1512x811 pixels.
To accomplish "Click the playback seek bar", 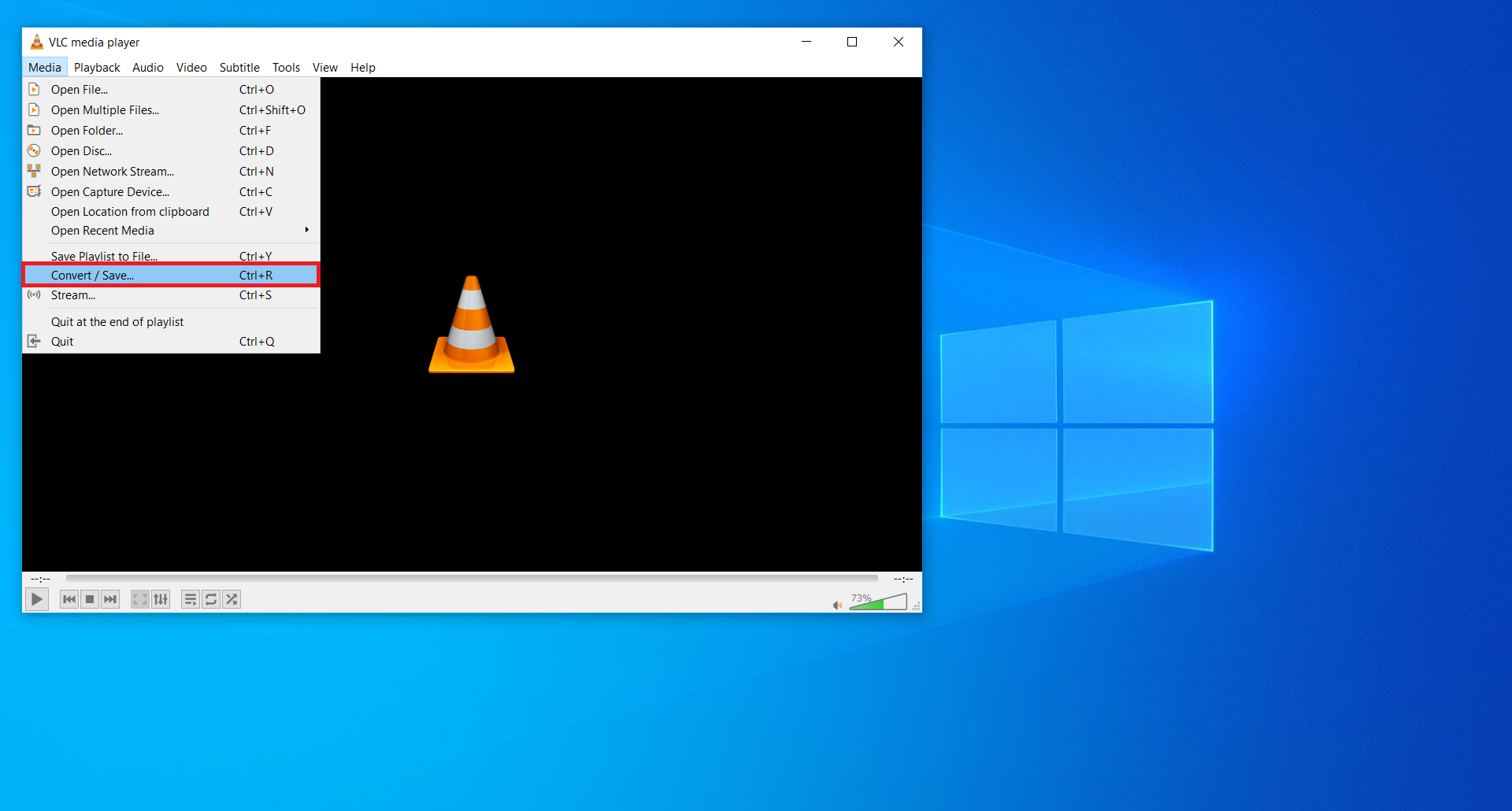I will click(x=471, y=578).
